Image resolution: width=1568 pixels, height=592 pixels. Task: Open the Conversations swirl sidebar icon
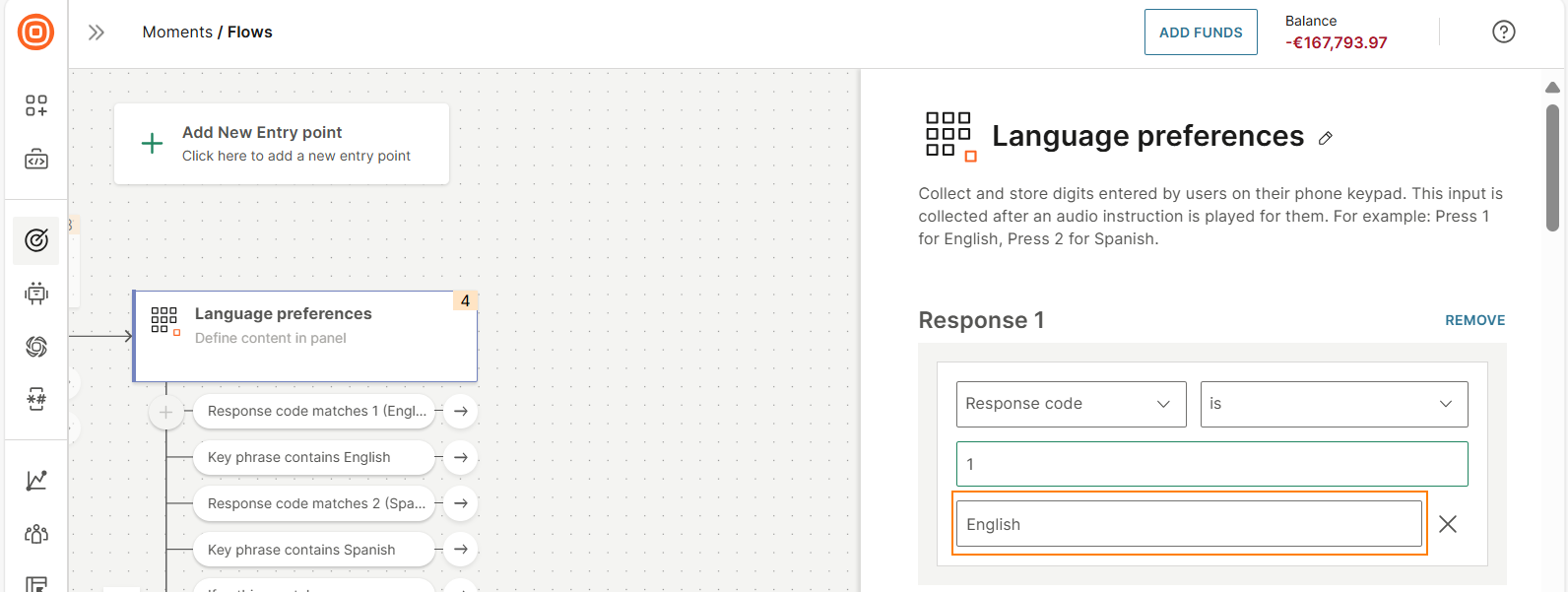pos(36,346)
